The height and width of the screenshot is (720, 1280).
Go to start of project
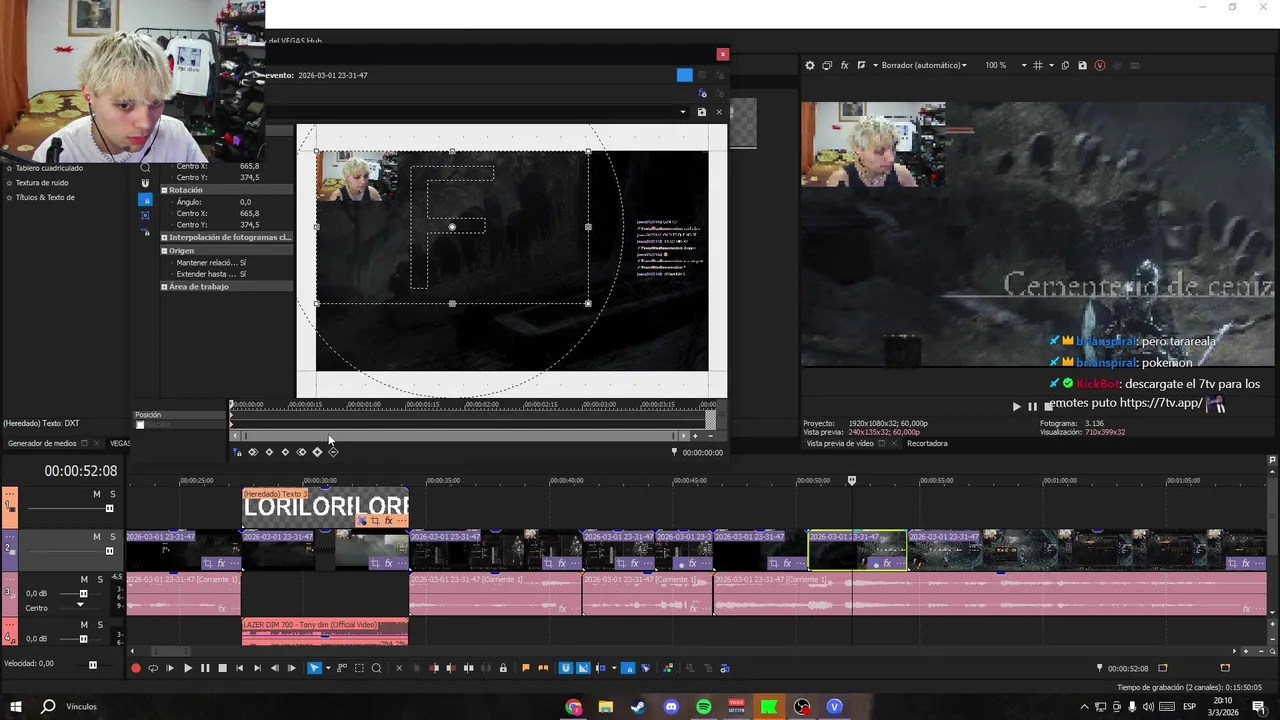239,669
